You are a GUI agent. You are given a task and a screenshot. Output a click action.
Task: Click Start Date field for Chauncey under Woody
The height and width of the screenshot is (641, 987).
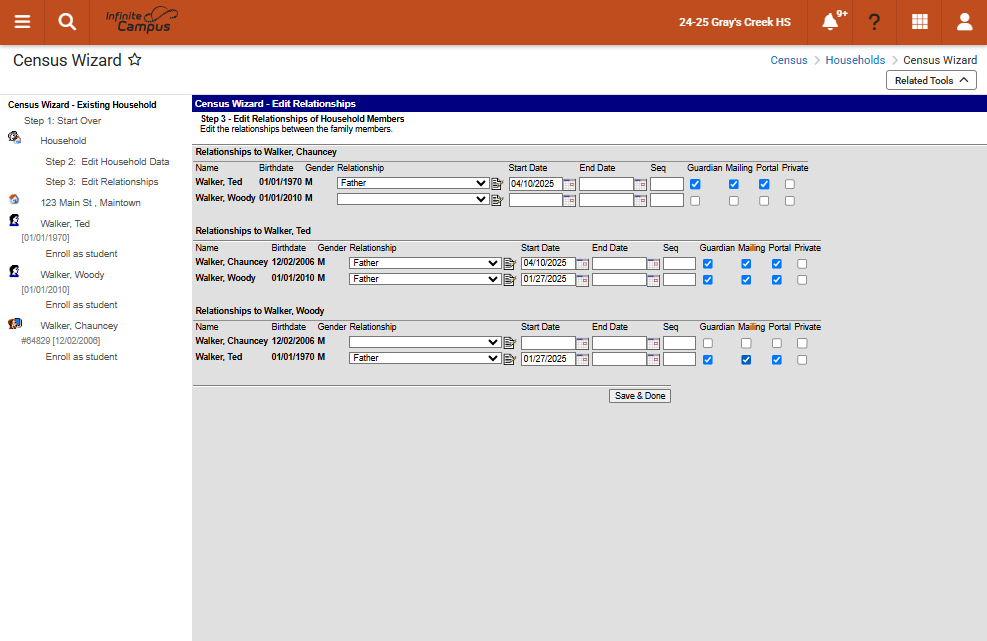click(548, 343)
